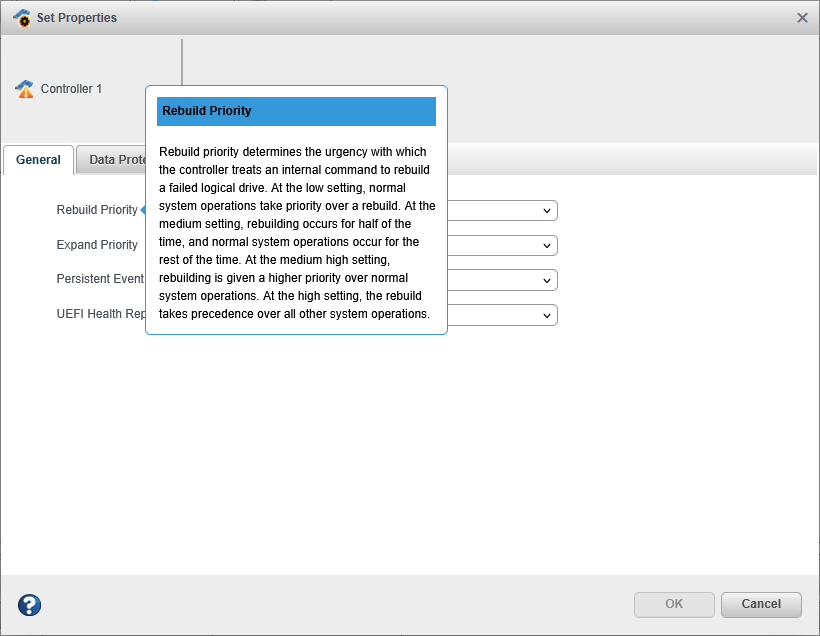
Task: Click the rebuild priority description text
Action: pos(296,233)
